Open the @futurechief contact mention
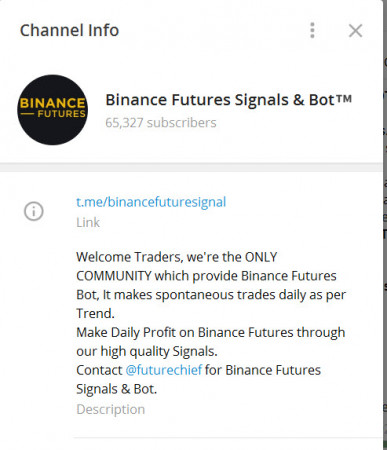Image resolution: width=387 pixels, height=450 pixels. (164, 370)
